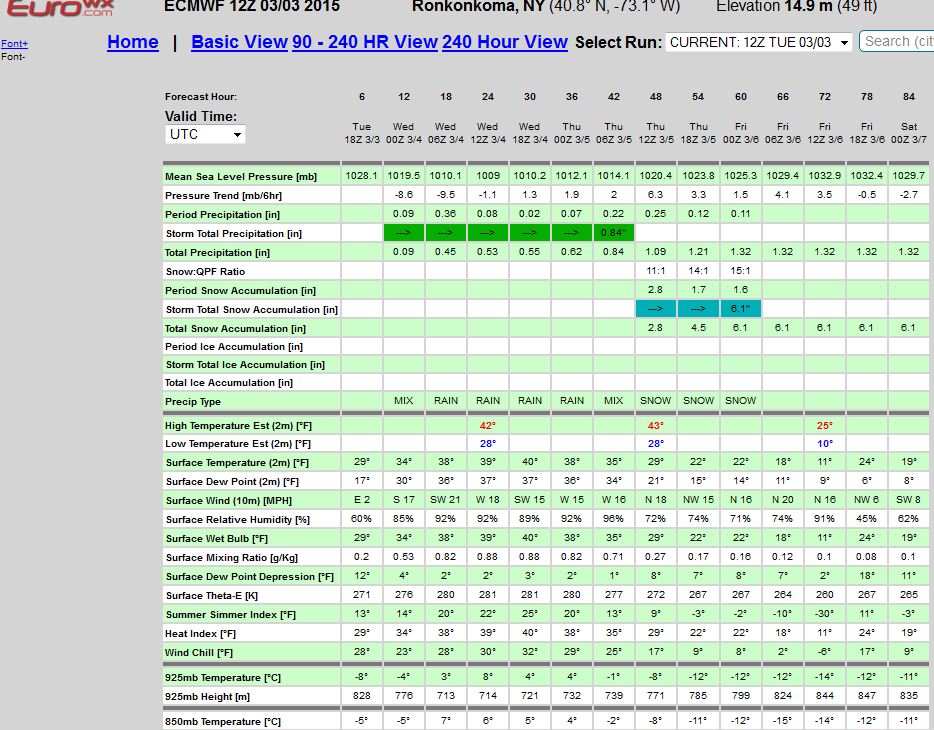Switch to 90 - 240 HR View
Viewport: 934px width, 730px height.
pos(365,42)
